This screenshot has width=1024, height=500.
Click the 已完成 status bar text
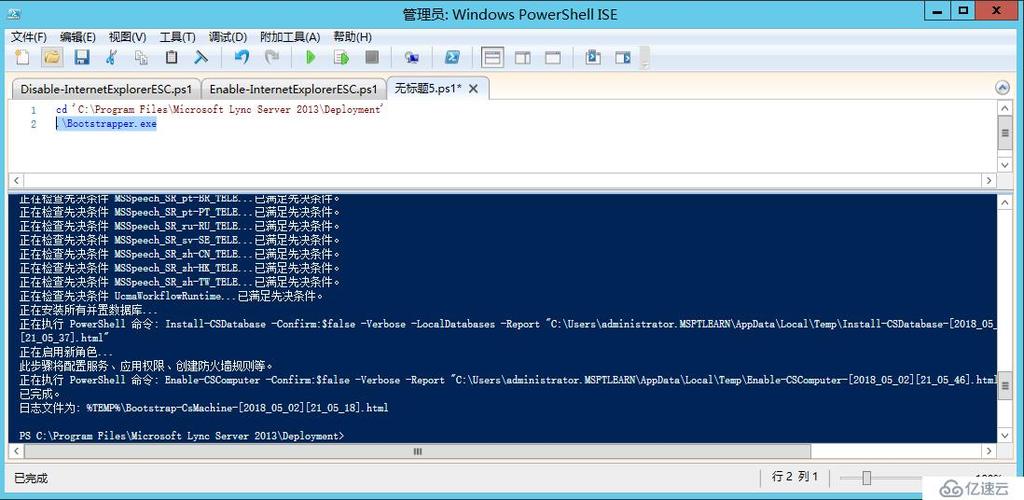tap(31, 478)
